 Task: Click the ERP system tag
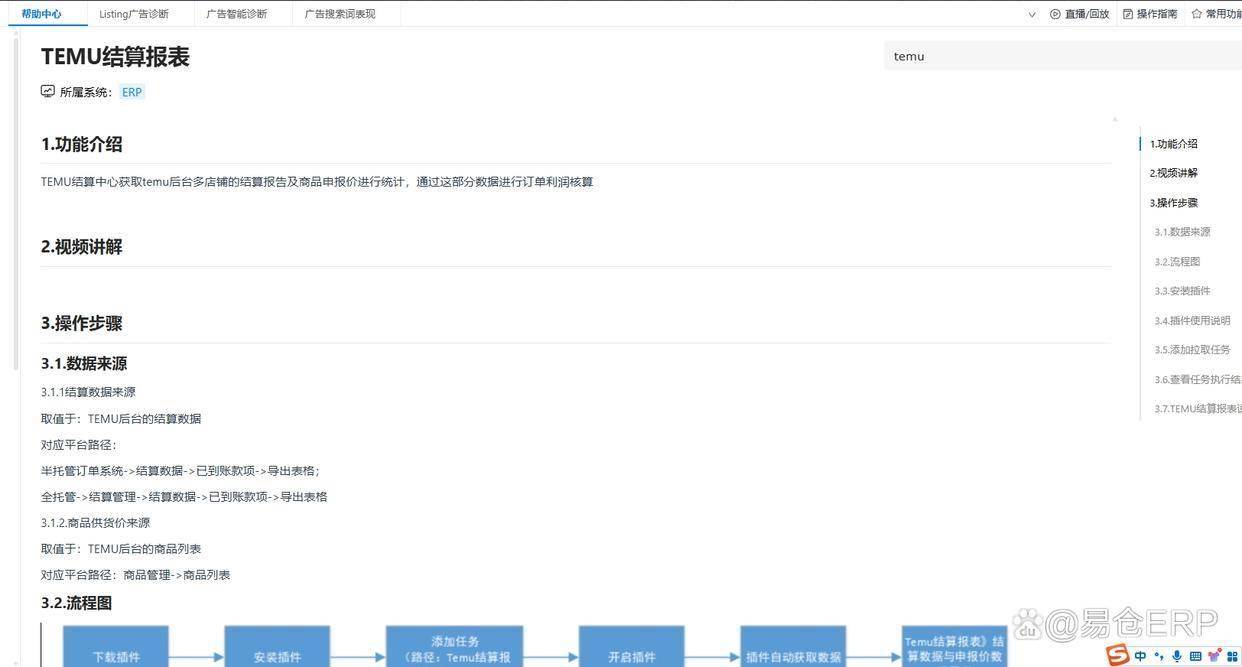click(x=132, y=92)
